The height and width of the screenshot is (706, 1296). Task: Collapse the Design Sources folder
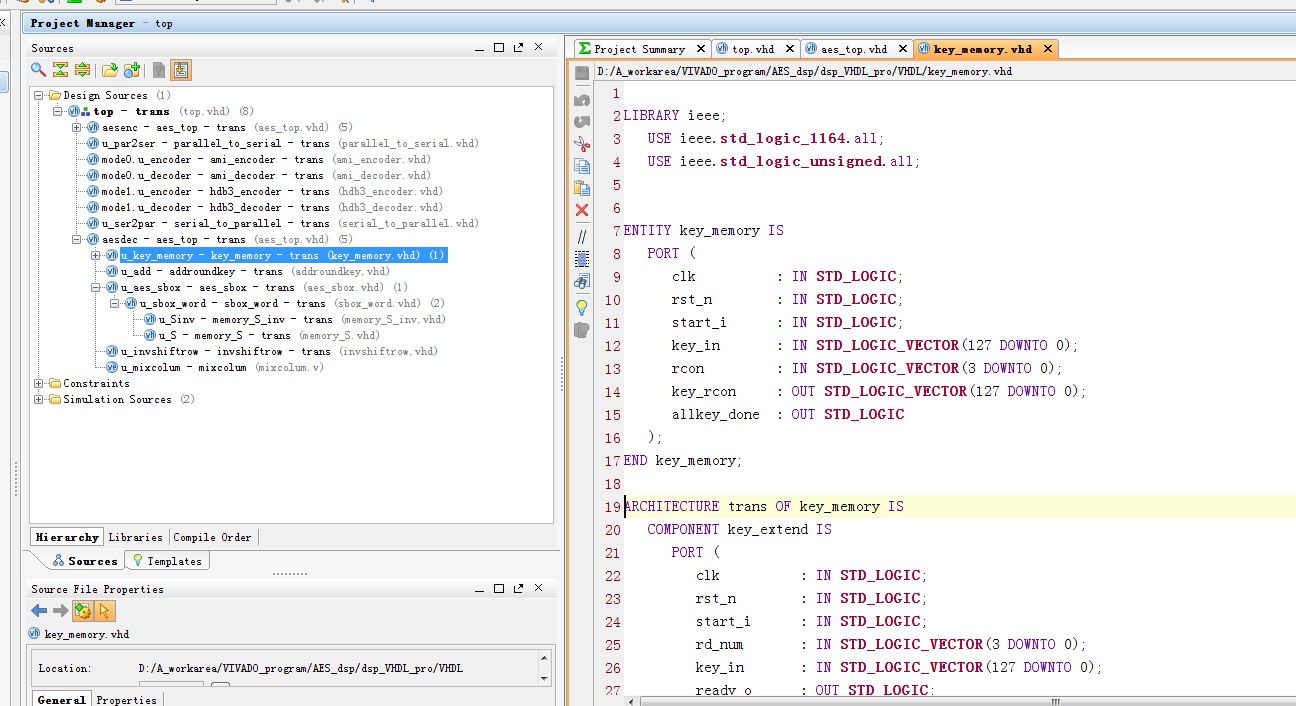coord(39,96)
